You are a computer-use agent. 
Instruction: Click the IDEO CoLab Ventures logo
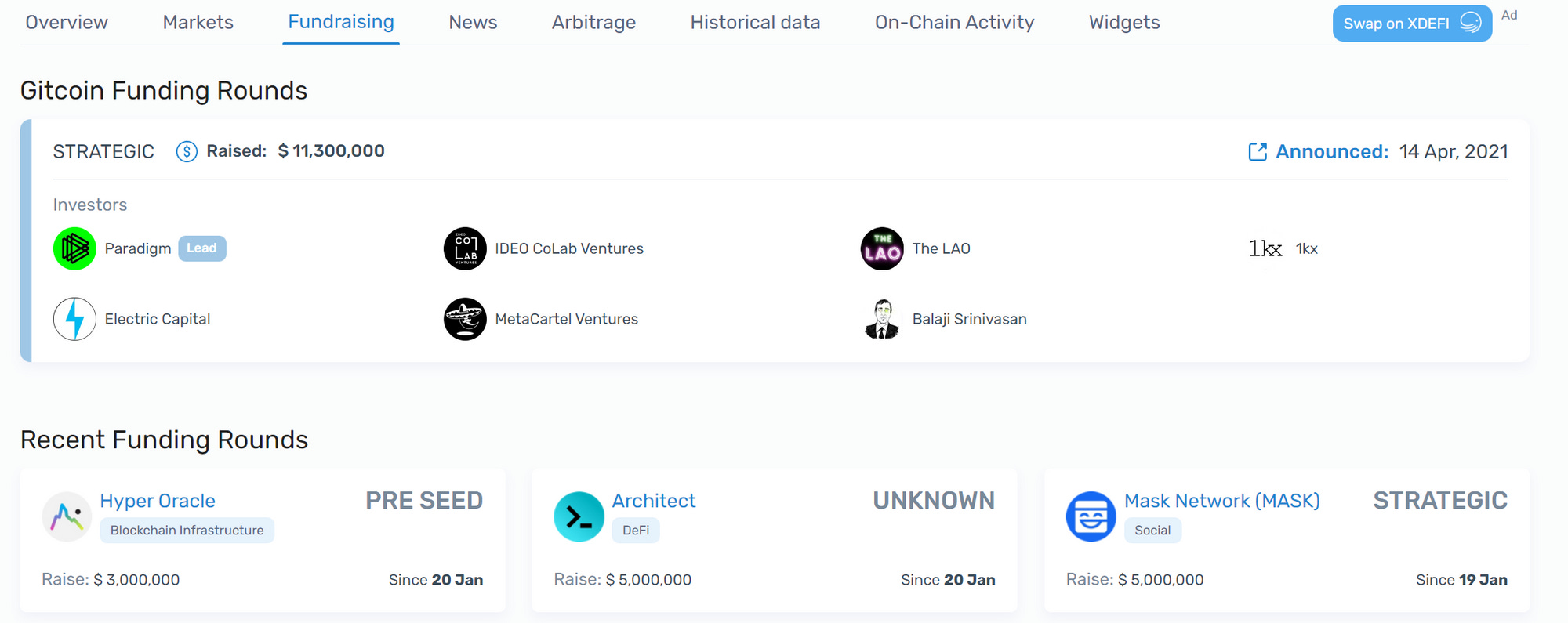point(465,248)
